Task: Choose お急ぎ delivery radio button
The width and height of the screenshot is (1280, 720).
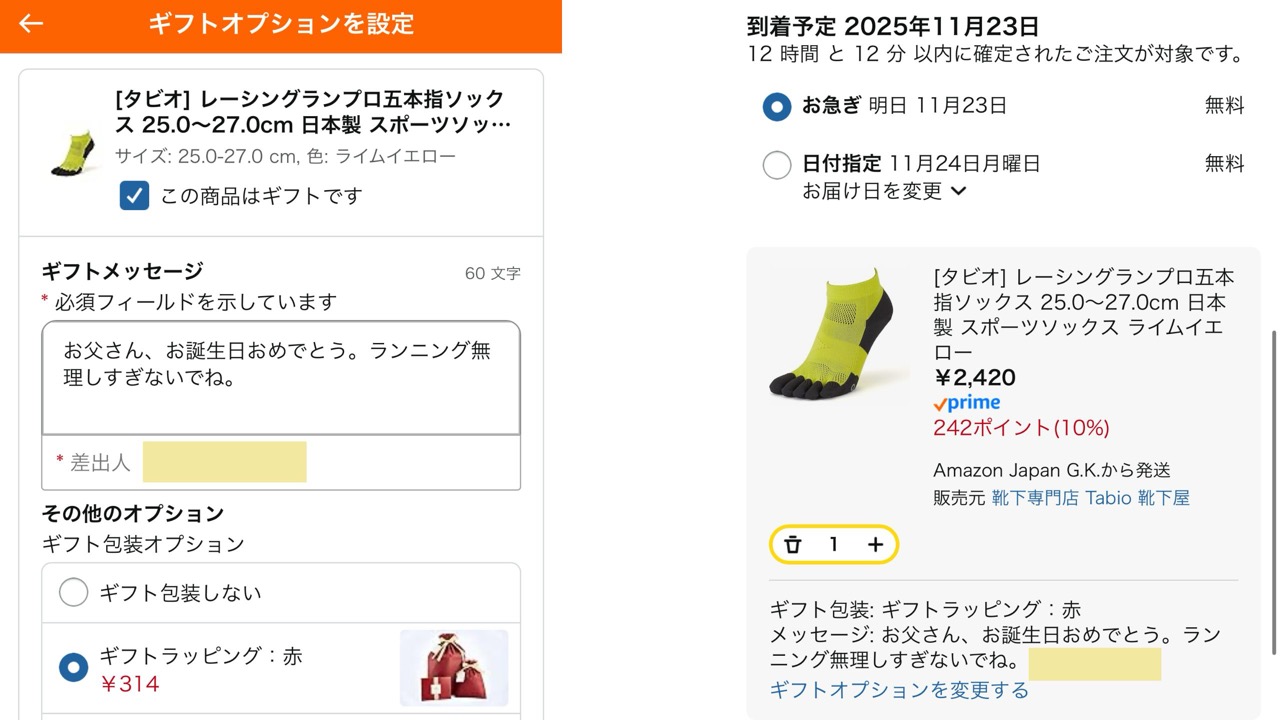Action: (x=776, y=106)
